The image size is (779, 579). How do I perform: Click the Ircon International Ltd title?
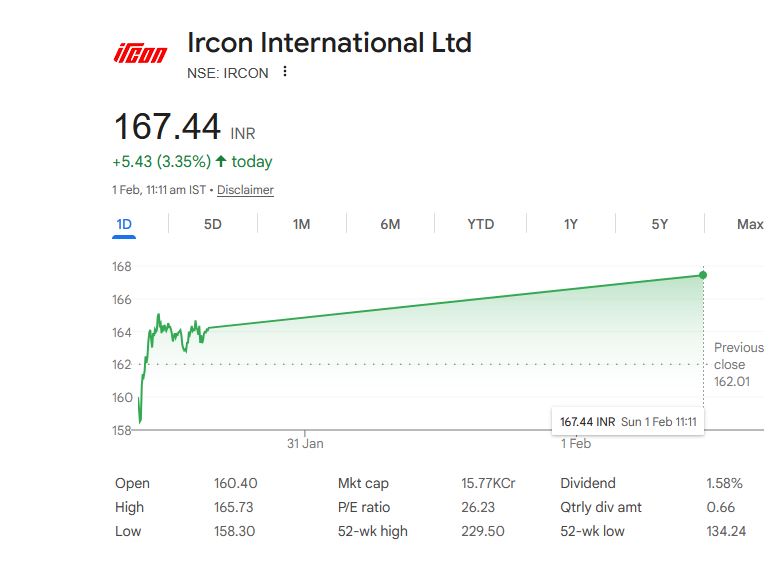pos(329,43)
